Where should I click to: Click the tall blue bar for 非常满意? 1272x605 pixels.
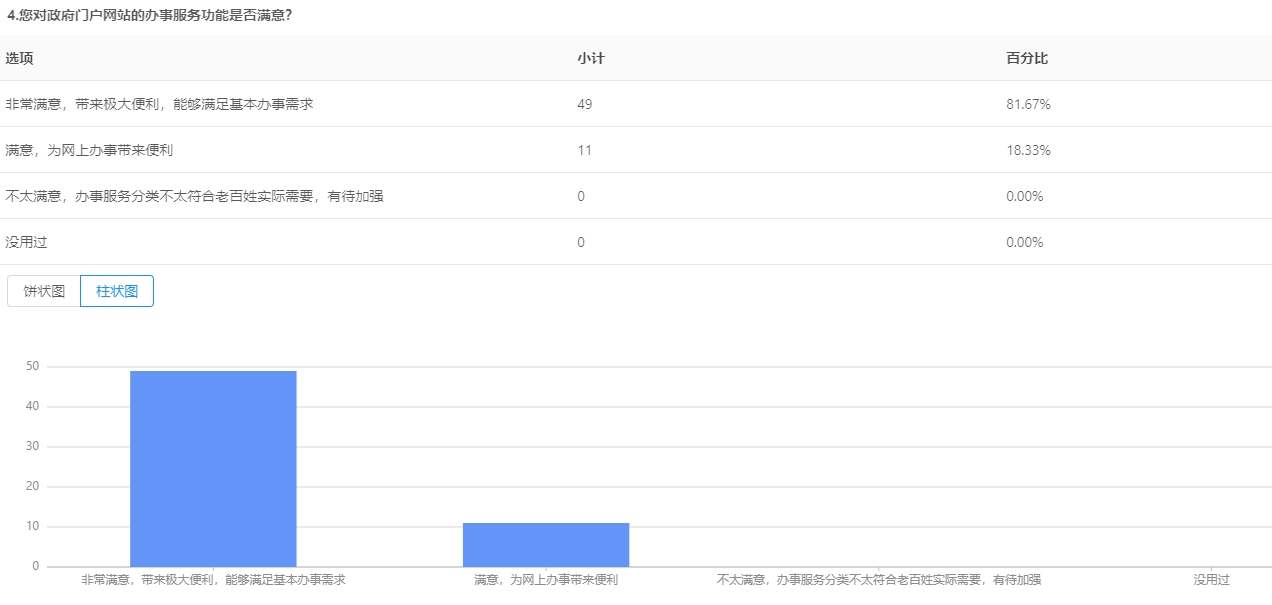213,468
